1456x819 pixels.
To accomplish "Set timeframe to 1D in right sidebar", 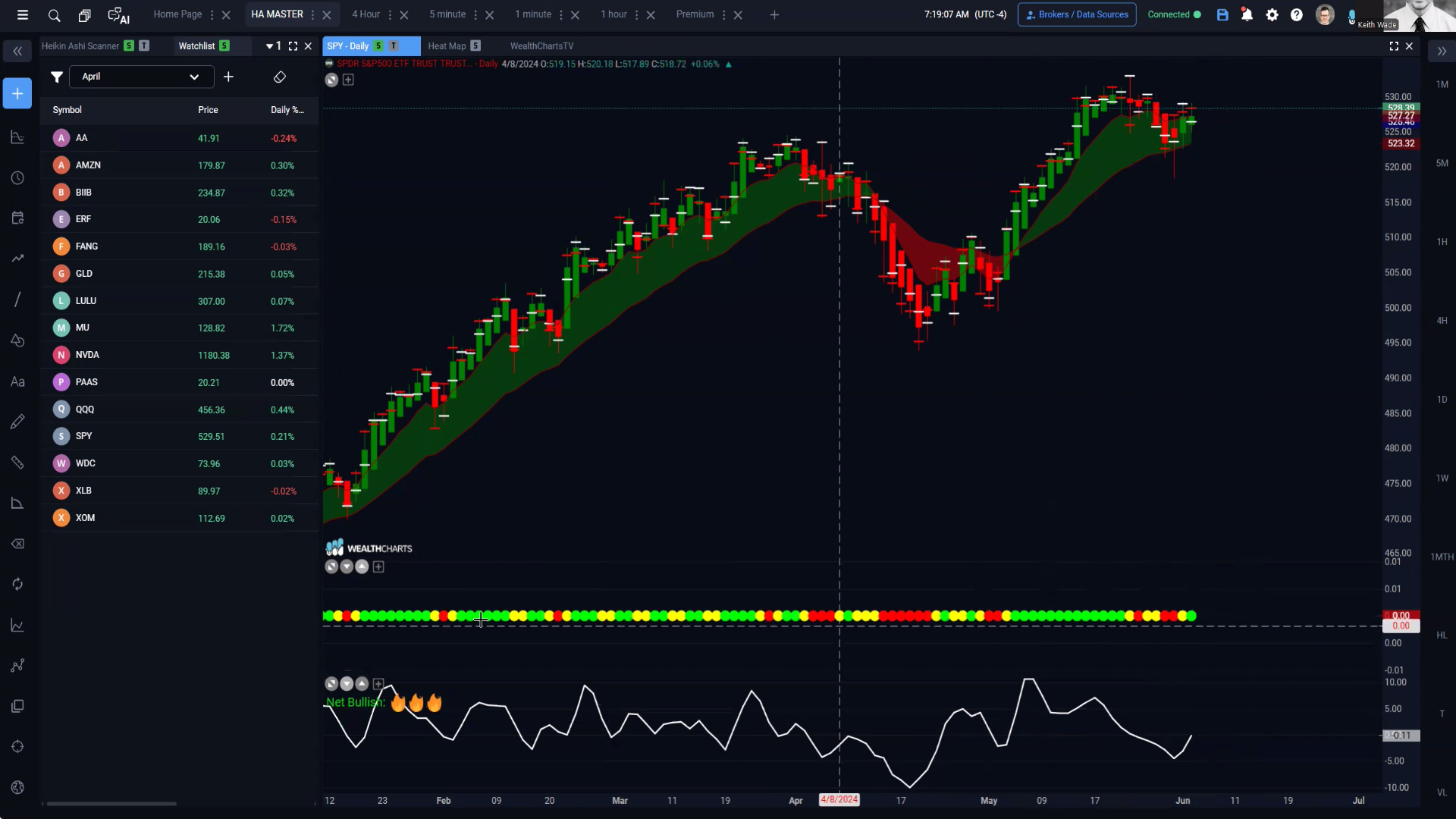I will coord(1442,400).
